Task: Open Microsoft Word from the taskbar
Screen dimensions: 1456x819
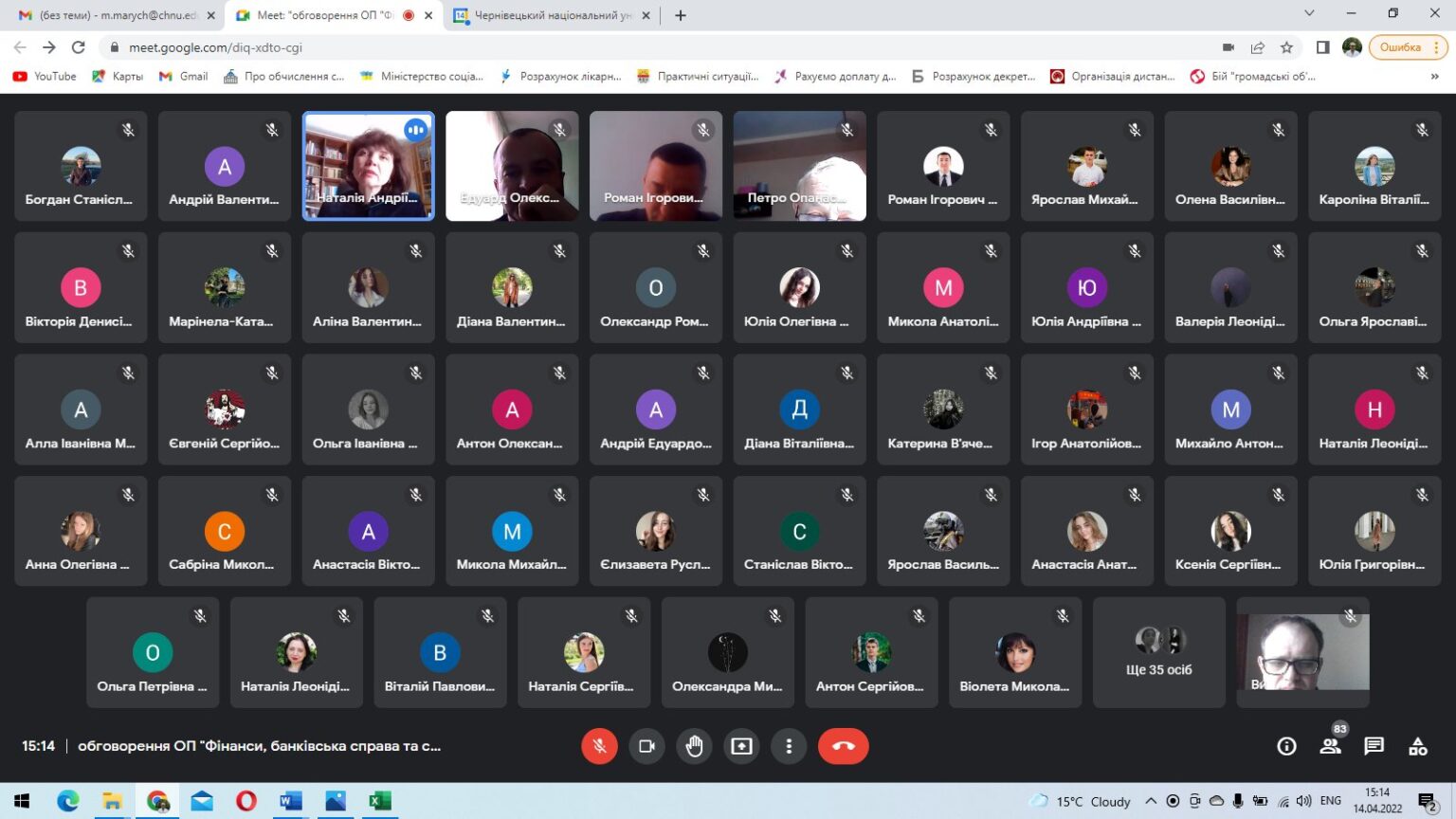Action: coord(291,801)
